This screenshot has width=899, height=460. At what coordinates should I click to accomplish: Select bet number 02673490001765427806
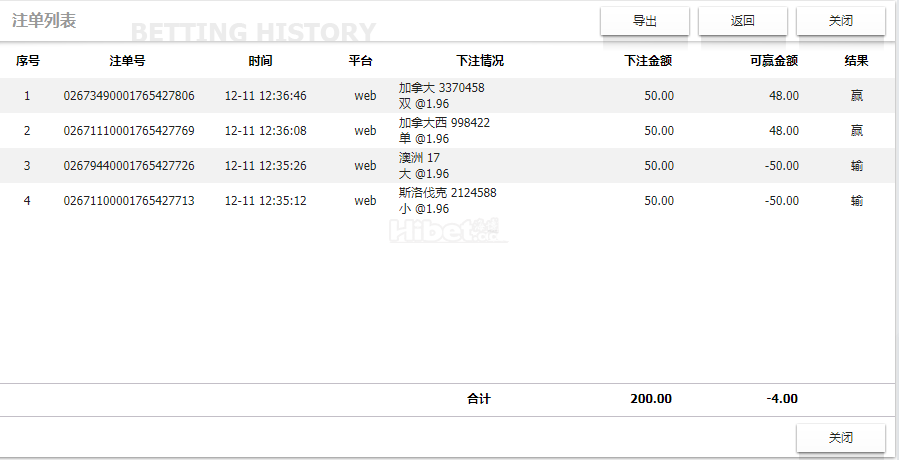pos(129,96)
